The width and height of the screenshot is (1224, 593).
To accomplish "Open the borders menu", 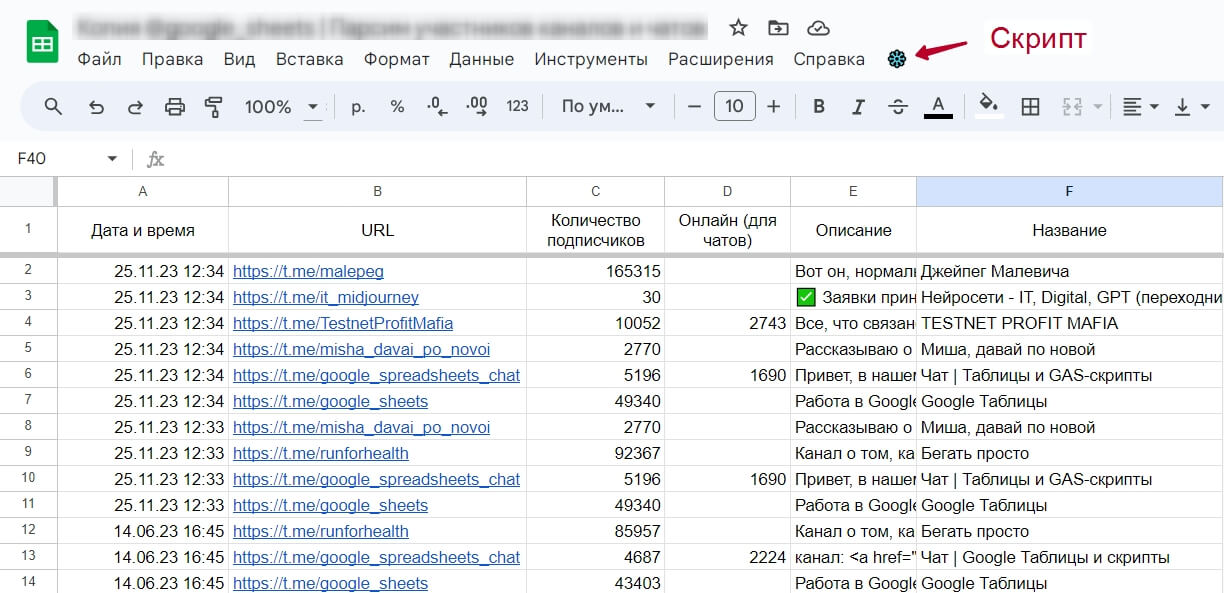I will click(1031, 106).
